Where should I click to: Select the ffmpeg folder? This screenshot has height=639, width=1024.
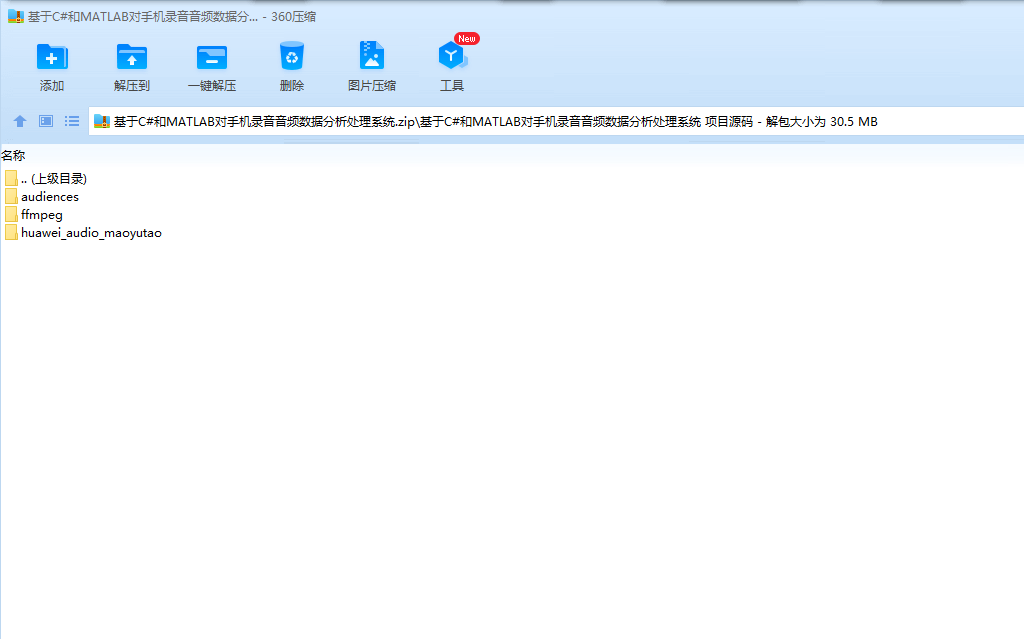pos(42,214)
